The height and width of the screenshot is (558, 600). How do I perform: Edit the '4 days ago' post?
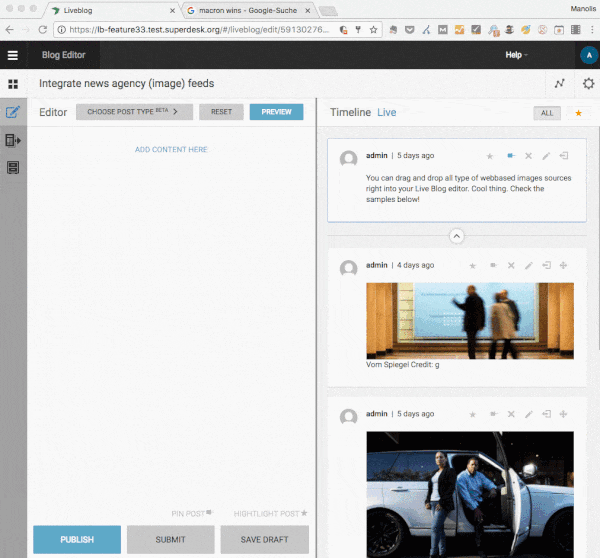[x=529, y=265]
